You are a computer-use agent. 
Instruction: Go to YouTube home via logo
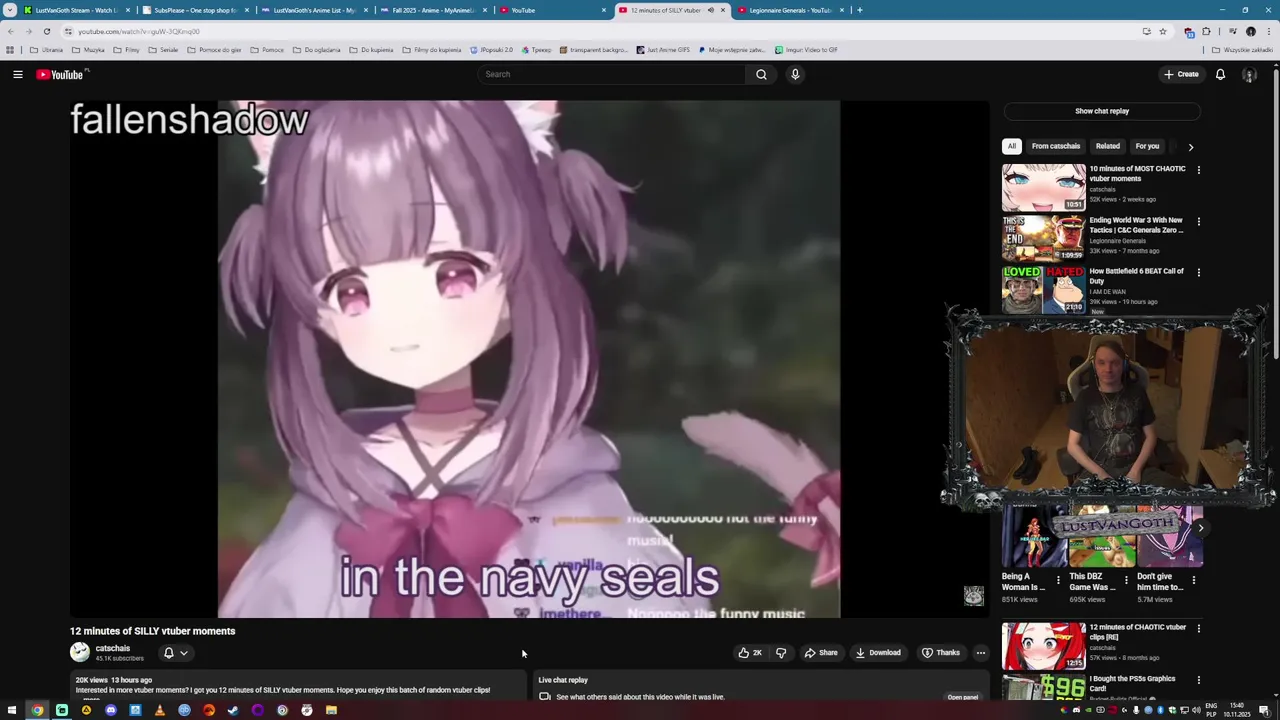point(60,74)
